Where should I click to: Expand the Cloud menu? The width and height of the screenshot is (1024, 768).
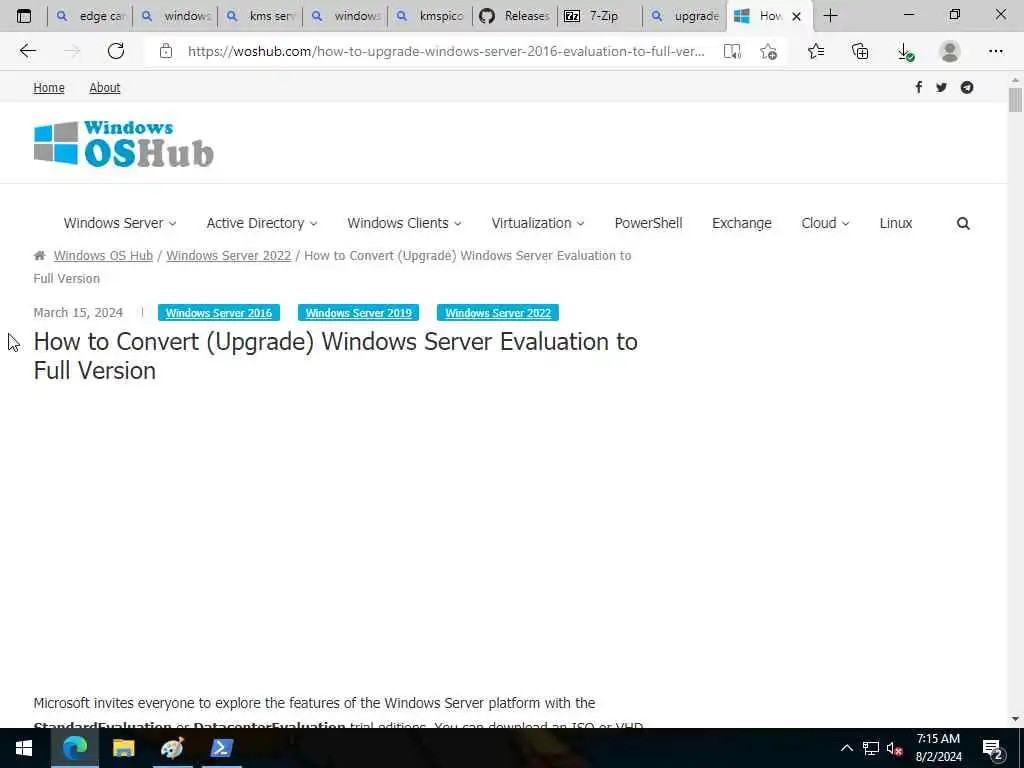click(825, 223)
